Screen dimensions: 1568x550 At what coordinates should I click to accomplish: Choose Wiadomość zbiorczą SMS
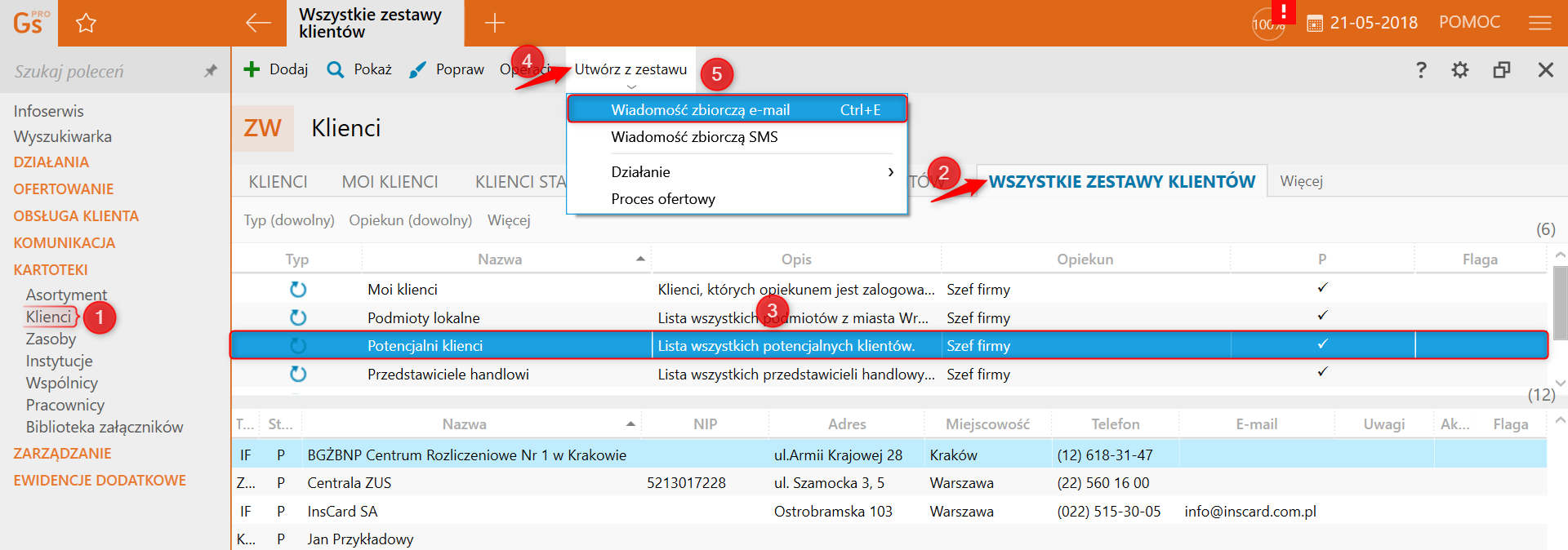coord(737,136)
